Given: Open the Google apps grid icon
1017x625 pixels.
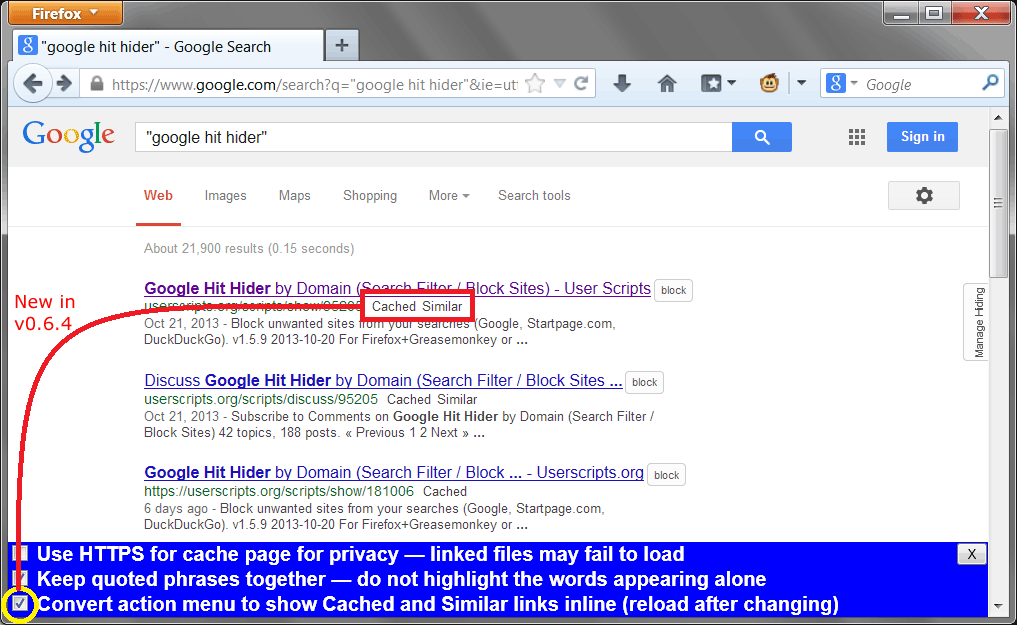Looking at the screenshot, I should pos(856,137).
